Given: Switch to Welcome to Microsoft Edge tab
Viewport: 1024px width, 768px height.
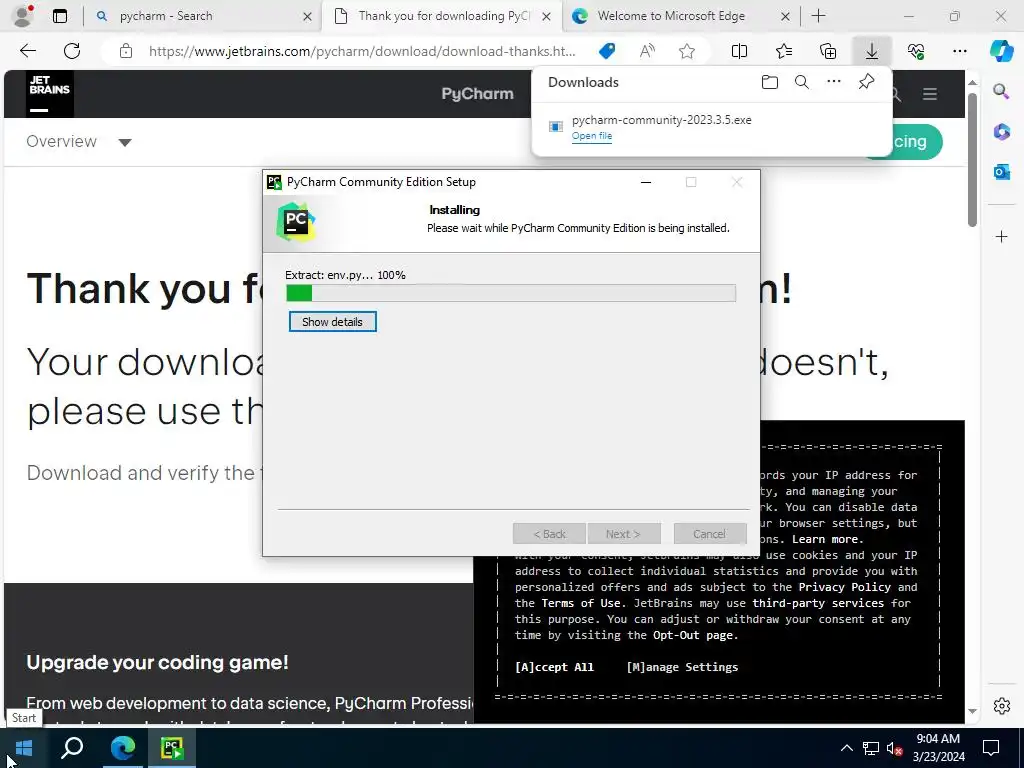Looking at the screenshot, I should pos(671,16).
